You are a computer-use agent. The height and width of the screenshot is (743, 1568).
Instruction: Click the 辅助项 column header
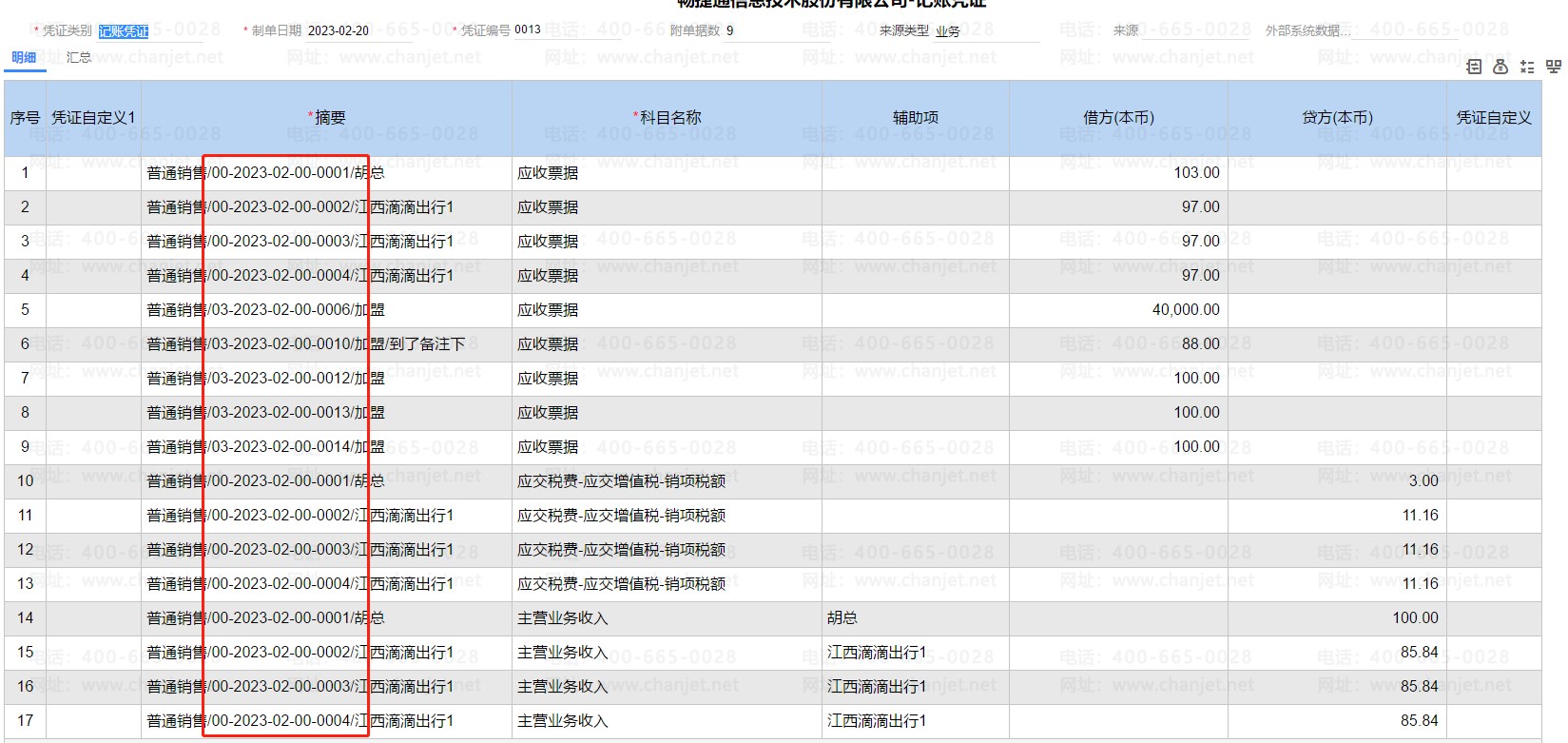point(915,118)
